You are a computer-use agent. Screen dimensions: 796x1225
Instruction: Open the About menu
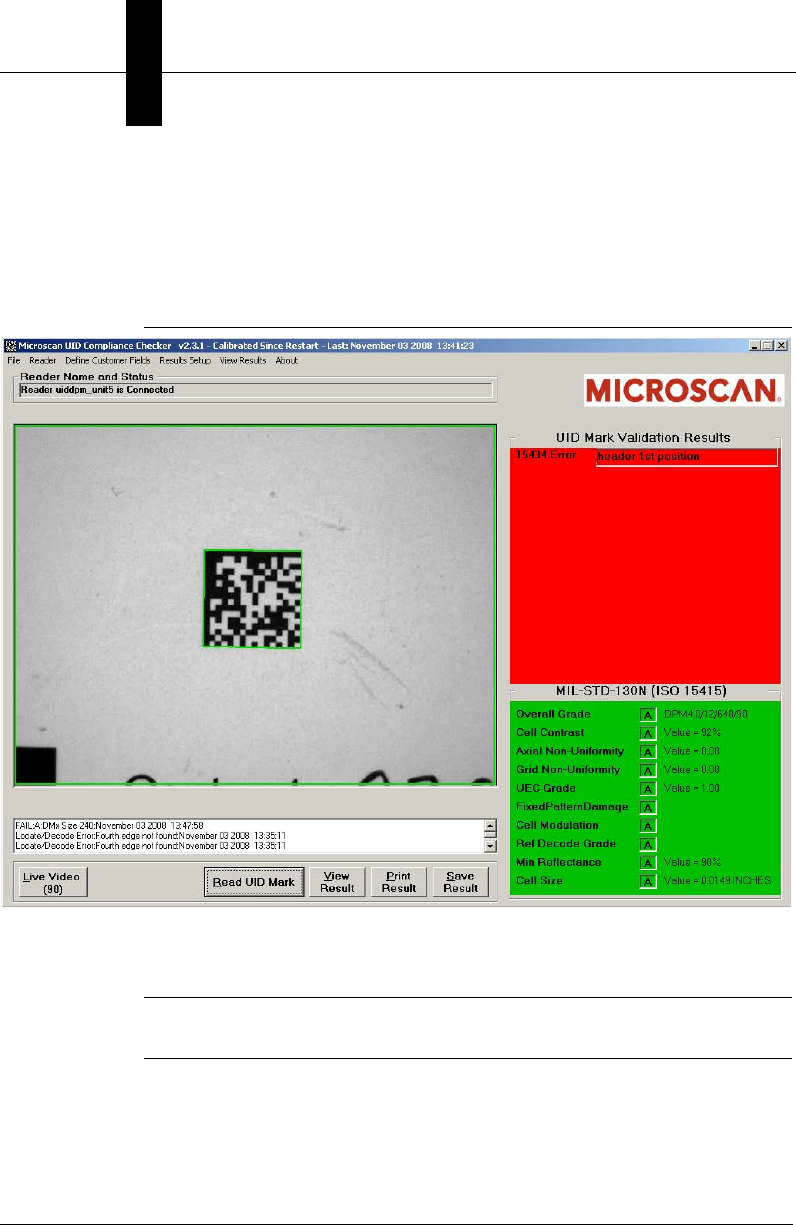pyautogui.click(x=286, y=360)
